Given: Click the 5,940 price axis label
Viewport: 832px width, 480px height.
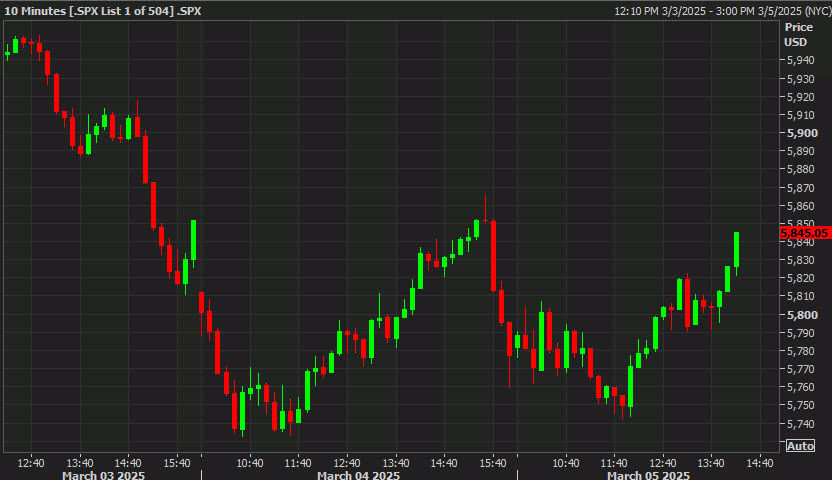Looking at the screenshot, I should 801,60.
